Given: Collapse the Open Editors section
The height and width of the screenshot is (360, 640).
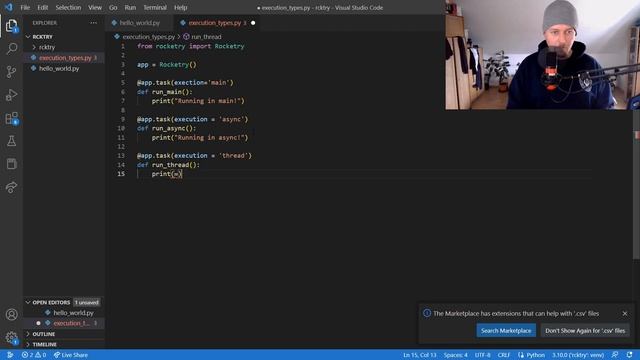Looking at the screenshot, I should click(51, 302).
